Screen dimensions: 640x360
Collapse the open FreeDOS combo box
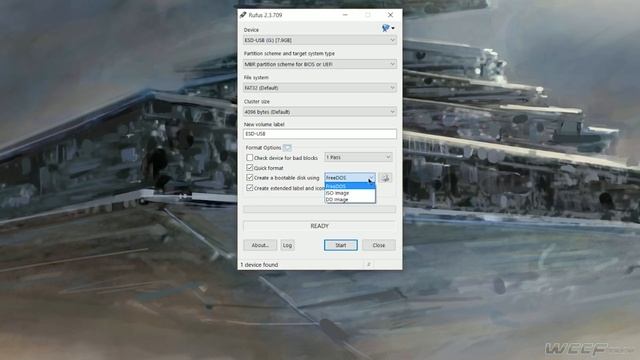click(x=350, y=178)
